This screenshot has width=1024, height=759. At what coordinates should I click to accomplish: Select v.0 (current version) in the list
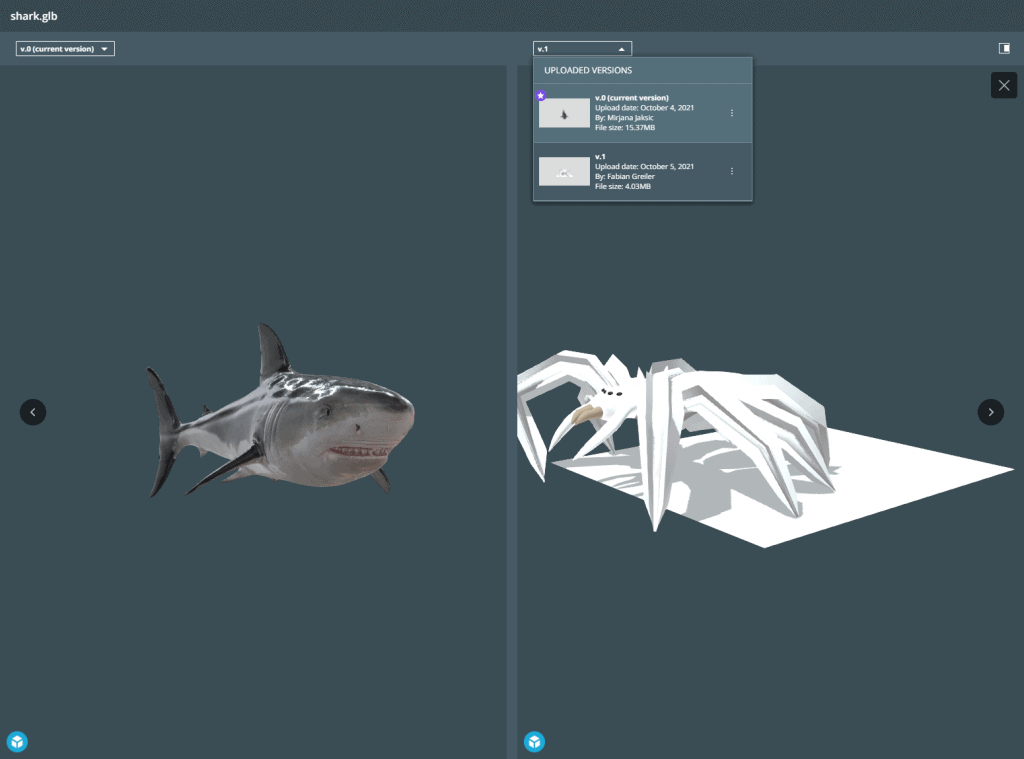coord(643,113)
